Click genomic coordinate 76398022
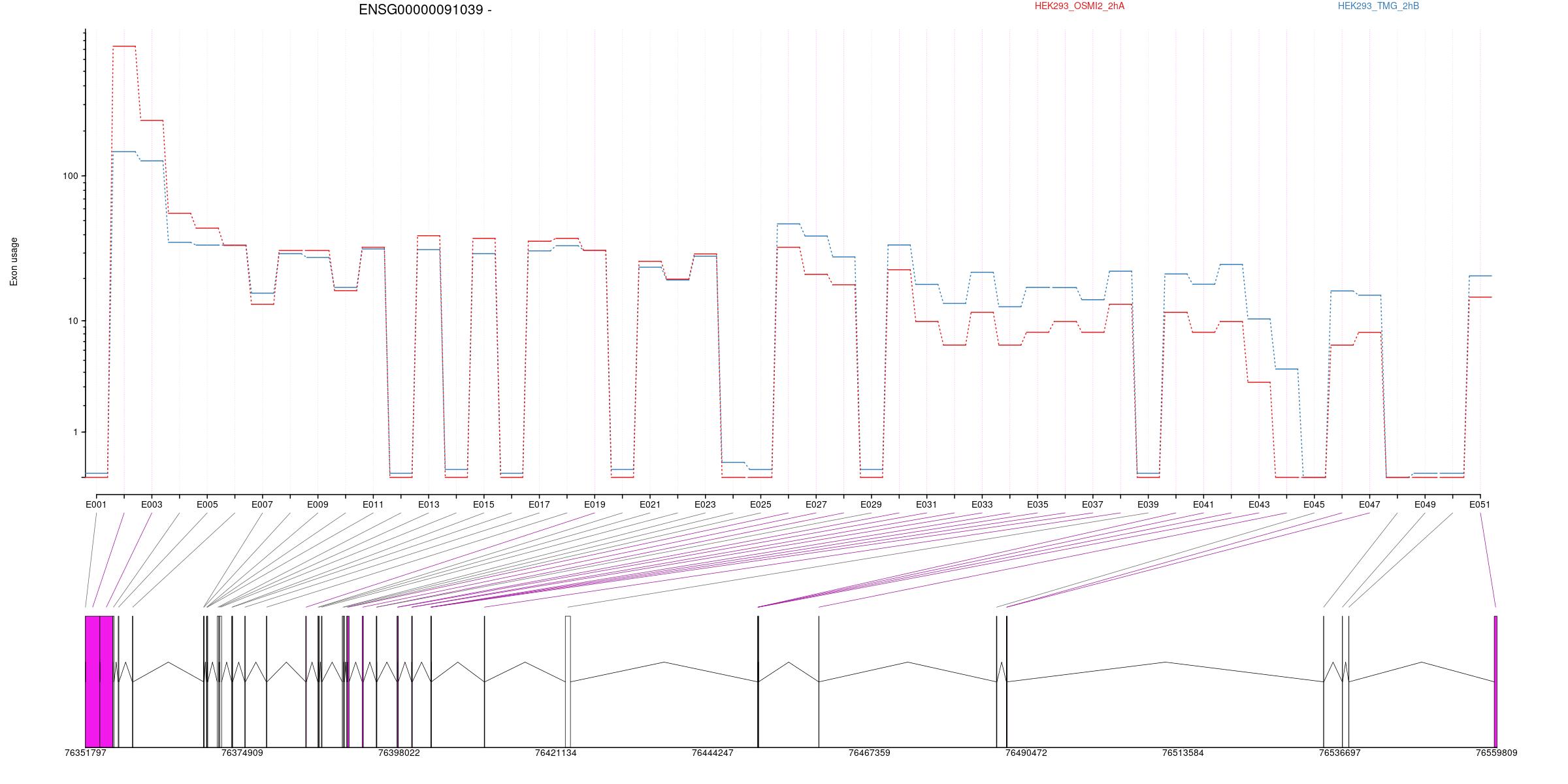The width and height of the screenshot is (1568, 784). 399,753
